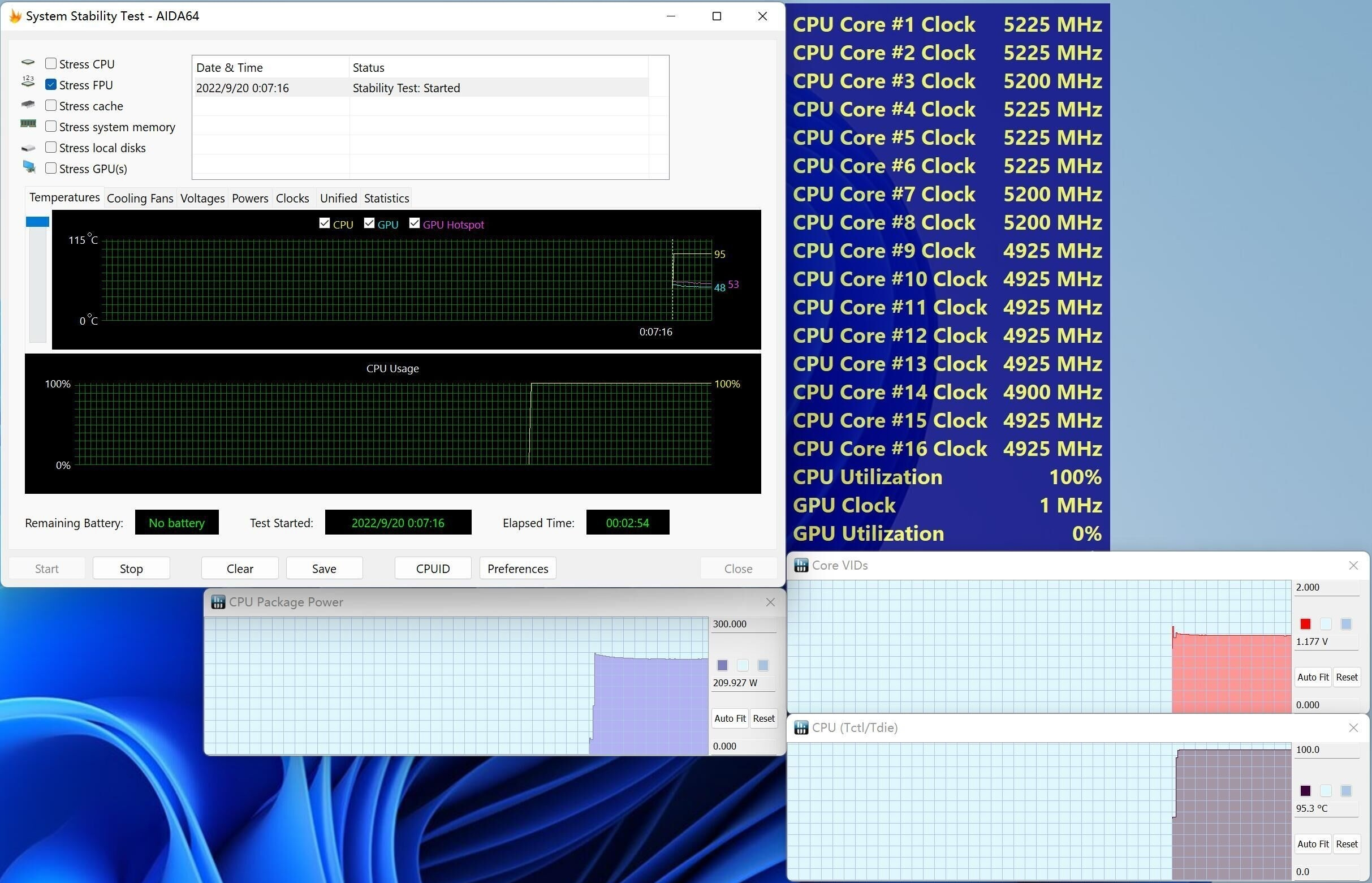Switch to the Temperatures tab
This screenshot has height=883, width=1372.
64,197
